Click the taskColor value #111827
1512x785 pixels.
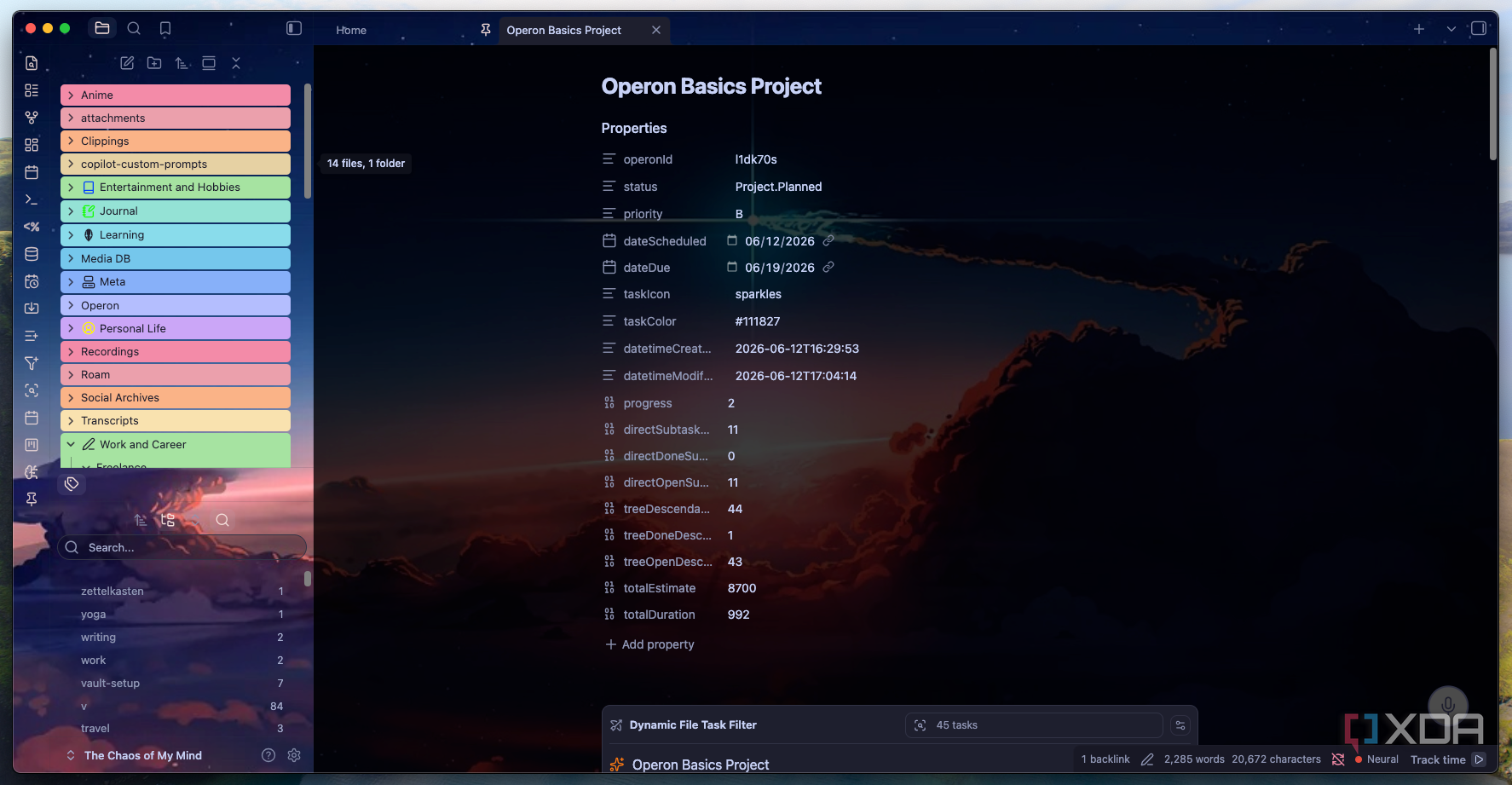(758, 321)
